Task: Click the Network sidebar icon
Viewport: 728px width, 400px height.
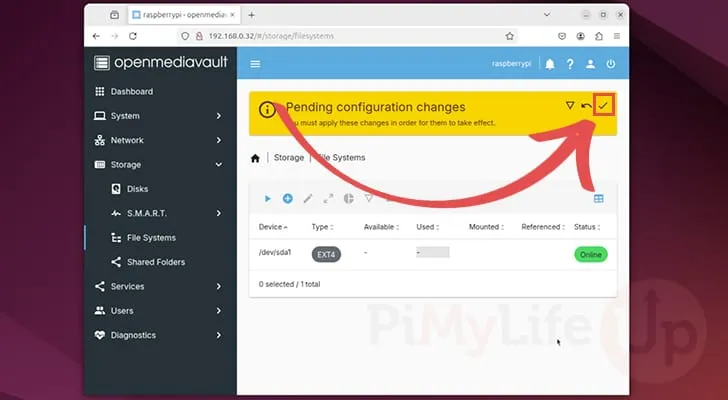Action: [x=100, y=140]
